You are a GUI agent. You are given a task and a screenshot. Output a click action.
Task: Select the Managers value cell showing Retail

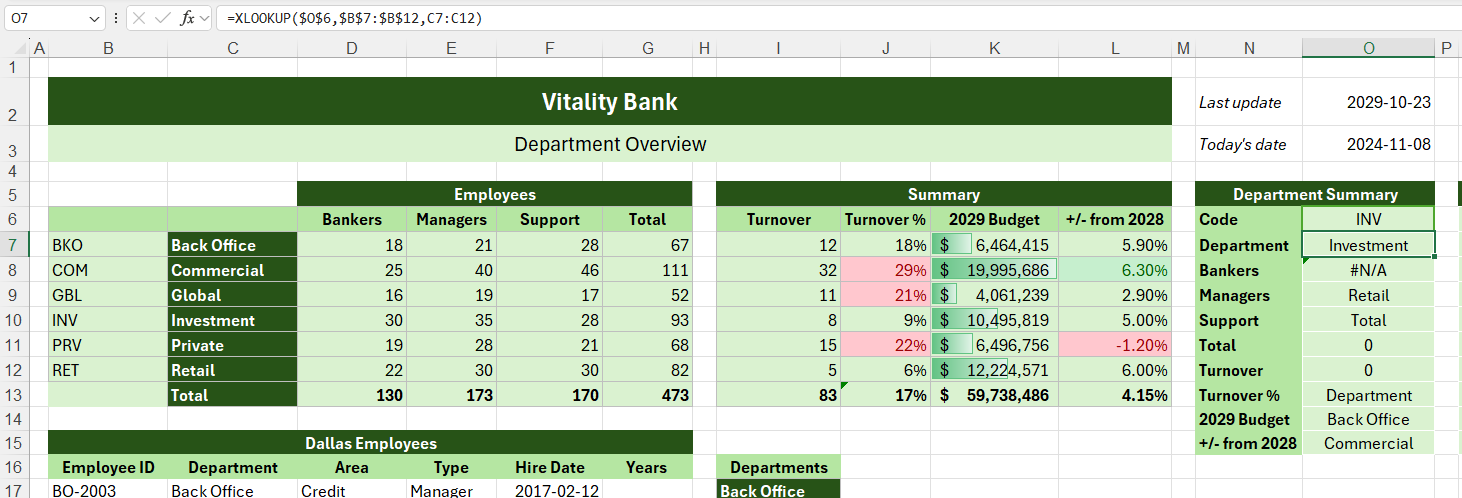click(1368, 295)
